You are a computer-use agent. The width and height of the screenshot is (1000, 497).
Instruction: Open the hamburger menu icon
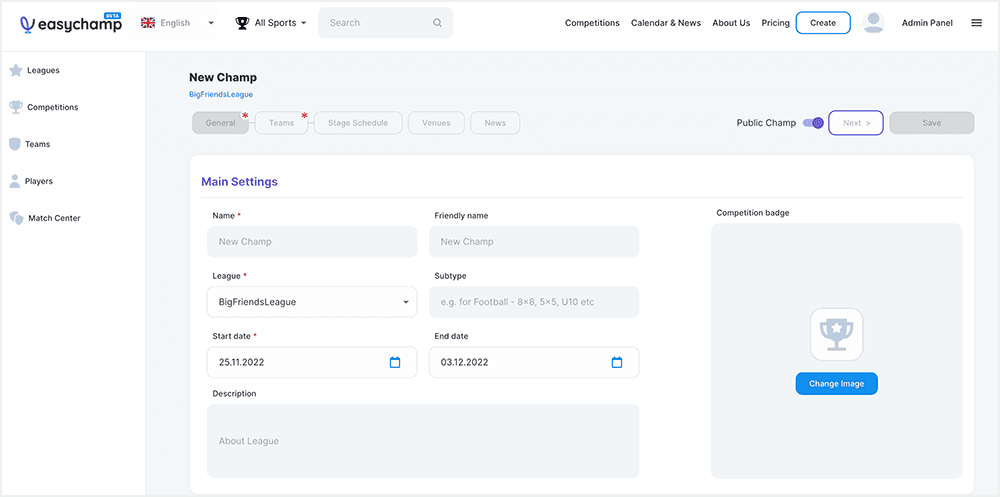coord(976,23)
